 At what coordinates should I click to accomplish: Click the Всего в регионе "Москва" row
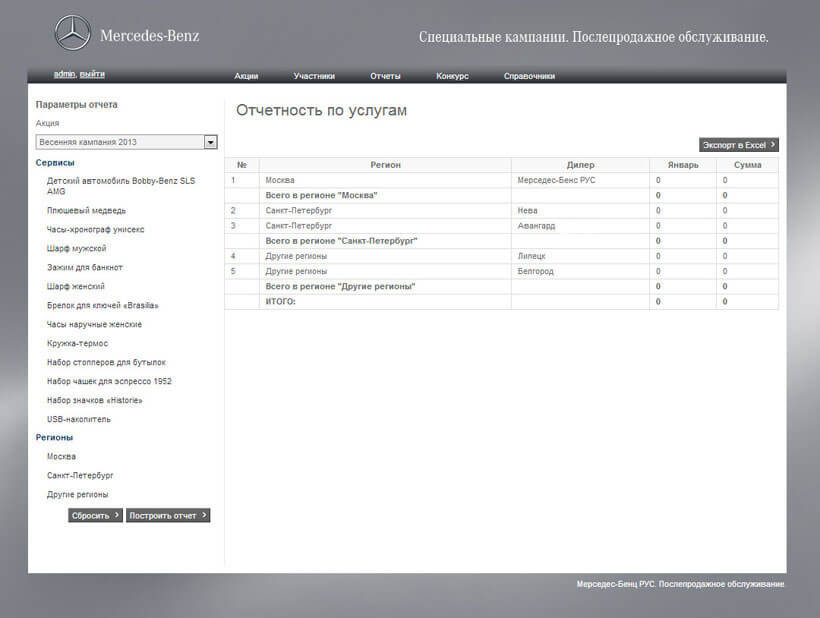(x=502, y=195)
